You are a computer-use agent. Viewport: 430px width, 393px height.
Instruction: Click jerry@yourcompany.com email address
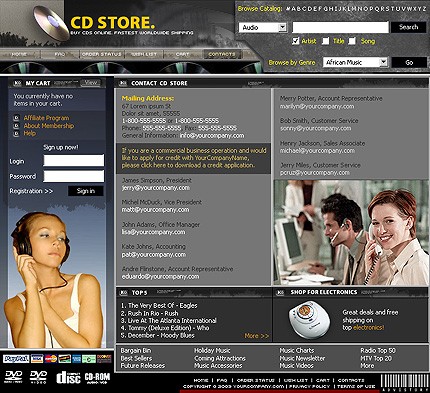(155, 188)
